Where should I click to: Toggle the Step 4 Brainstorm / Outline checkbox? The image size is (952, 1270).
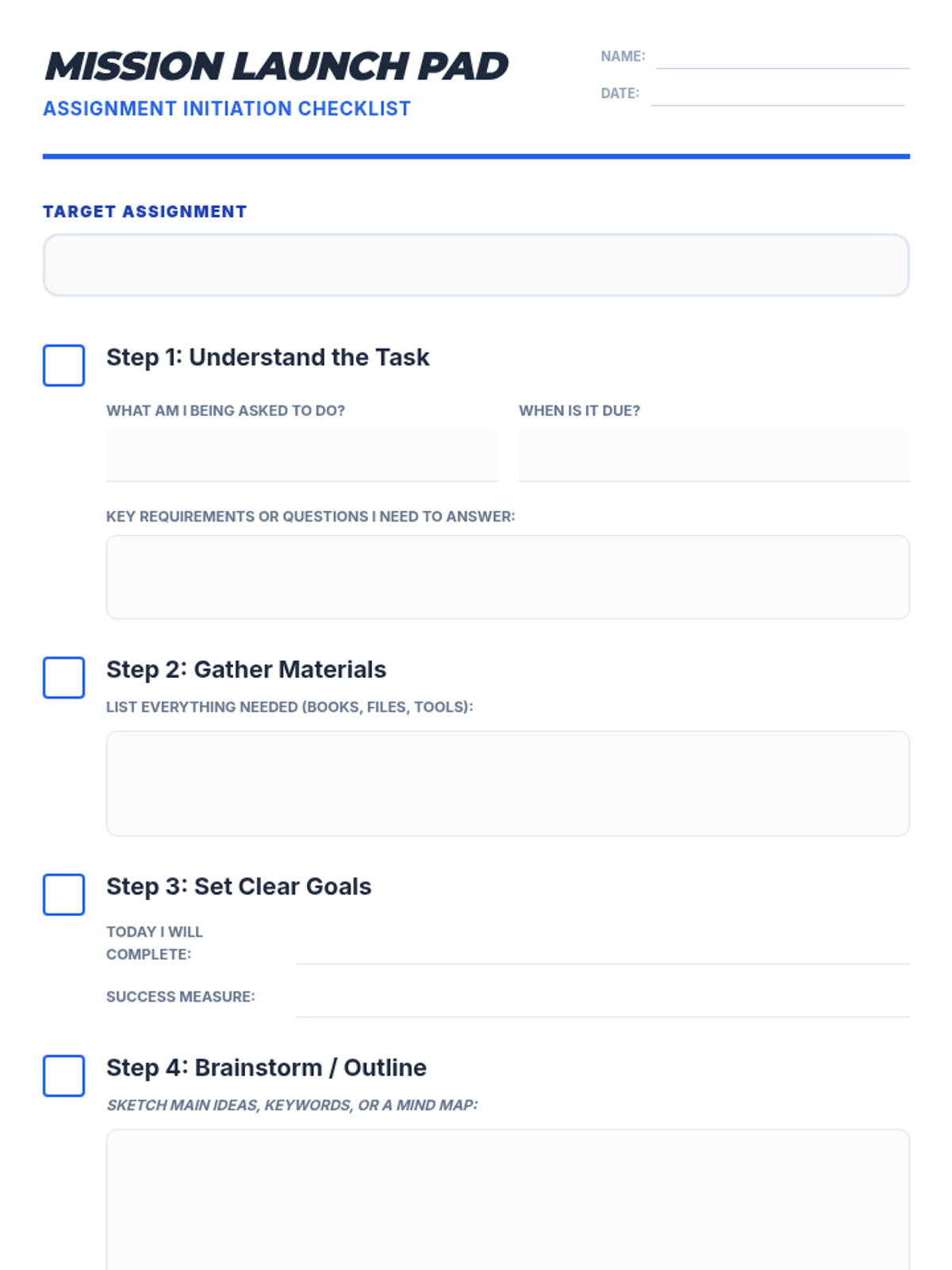(x=63, y=1076)
